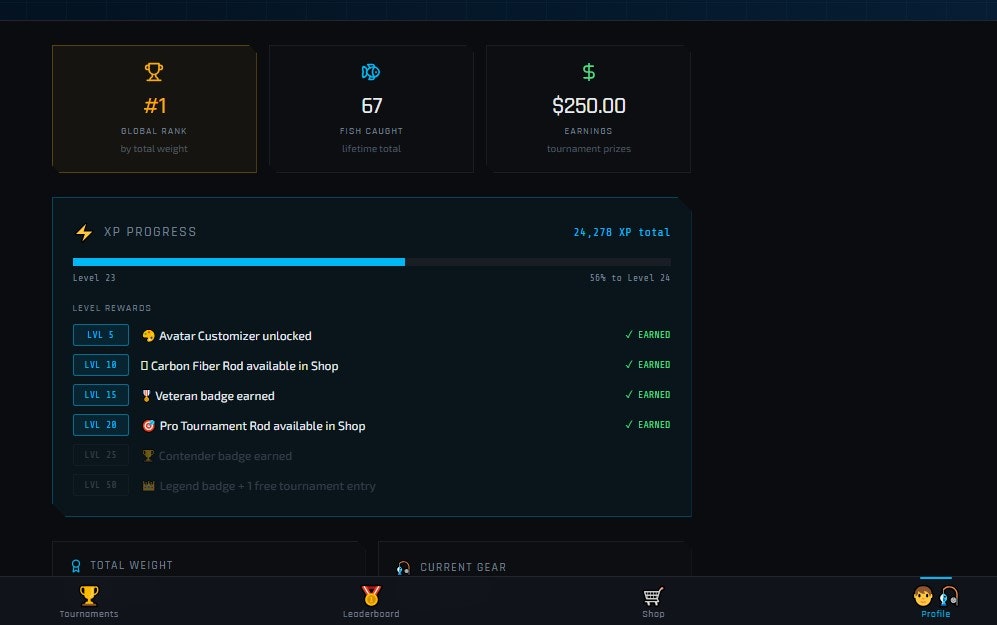This screenshot has height=625, width=997.
Task: Click the trophy icon beside Contender badge
Action: [148, 455]
